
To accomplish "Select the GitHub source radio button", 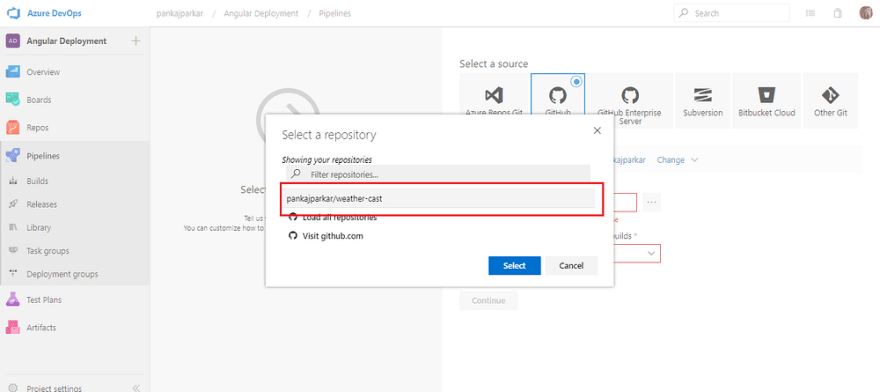I will 576,81.
